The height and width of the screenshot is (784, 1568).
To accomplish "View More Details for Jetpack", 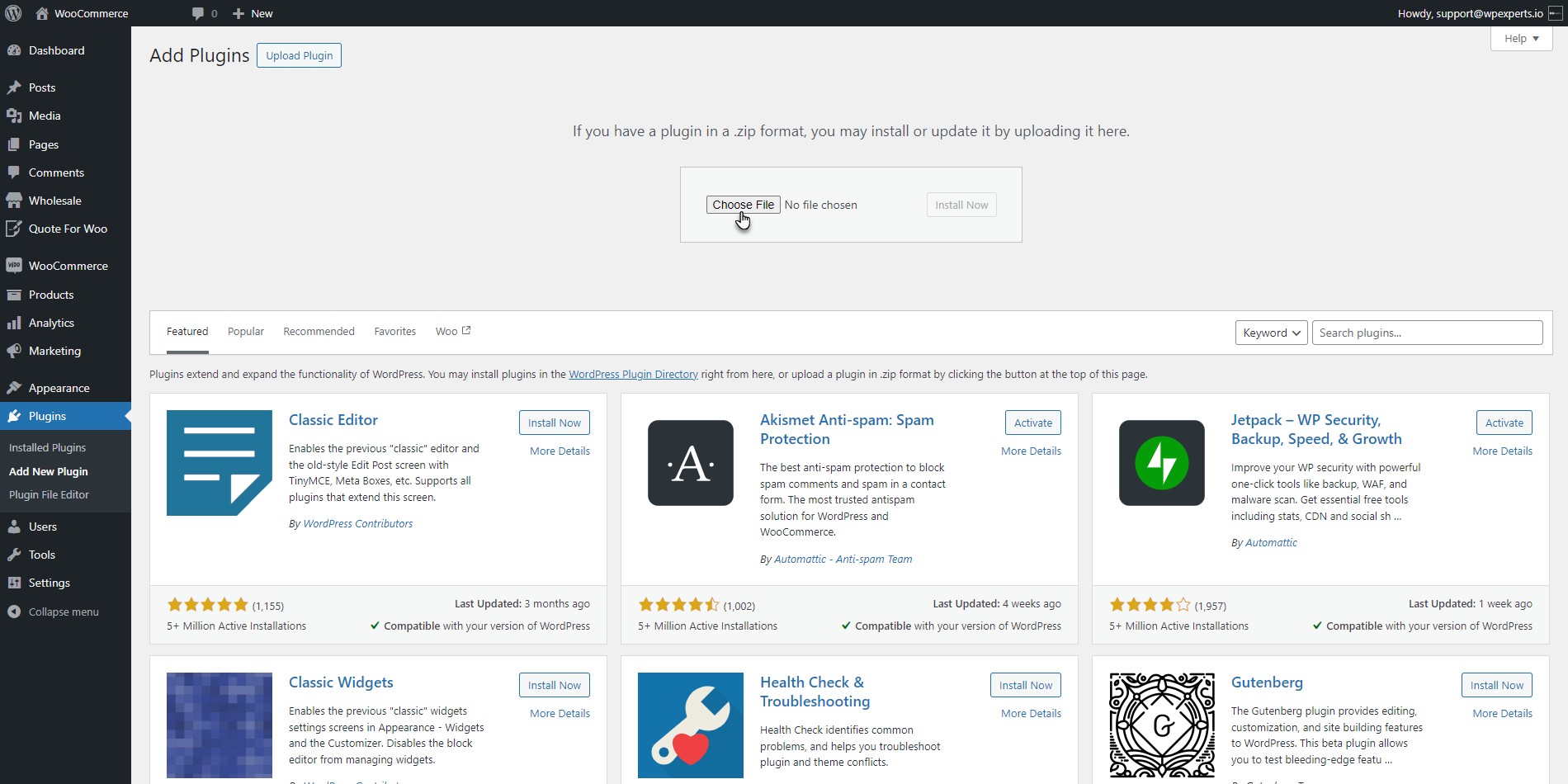I will 1502,451.
